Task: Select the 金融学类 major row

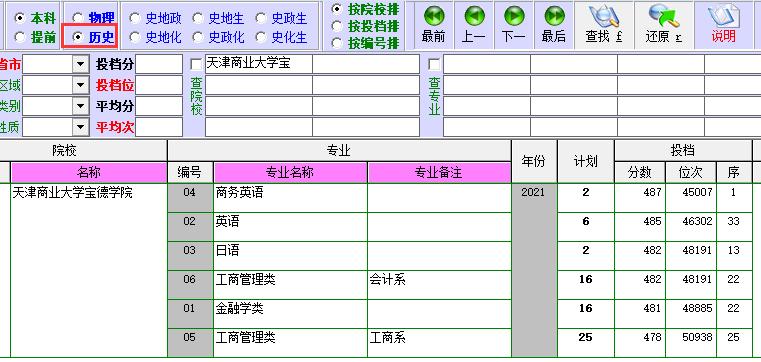Action: [290, 314]
